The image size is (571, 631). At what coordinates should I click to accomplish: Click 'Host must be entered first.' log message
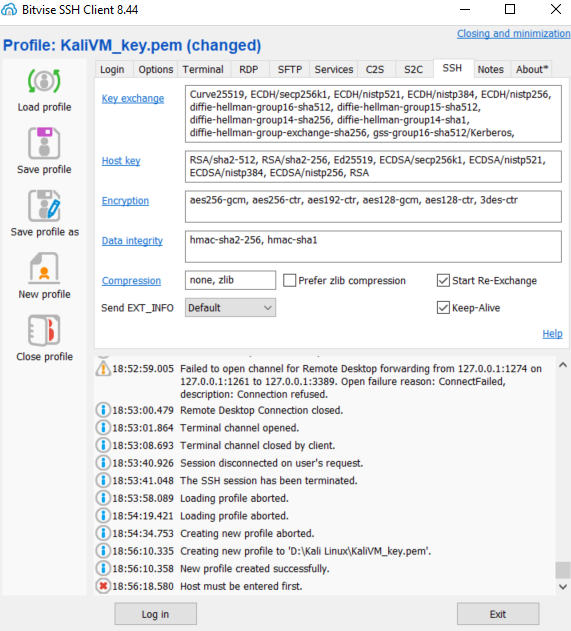pos(241,586)
